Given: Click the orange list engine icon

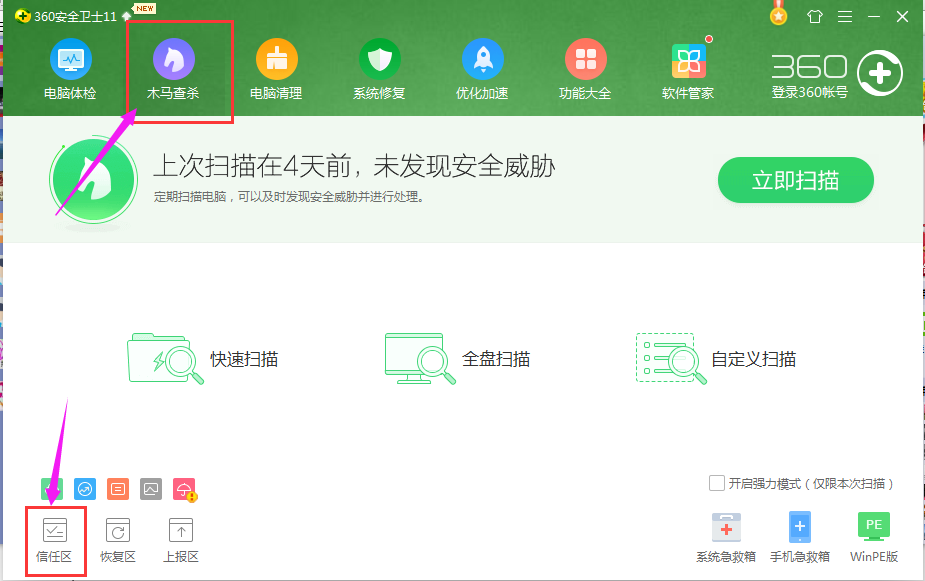Looking at the screenshot, I should point(118,489).
